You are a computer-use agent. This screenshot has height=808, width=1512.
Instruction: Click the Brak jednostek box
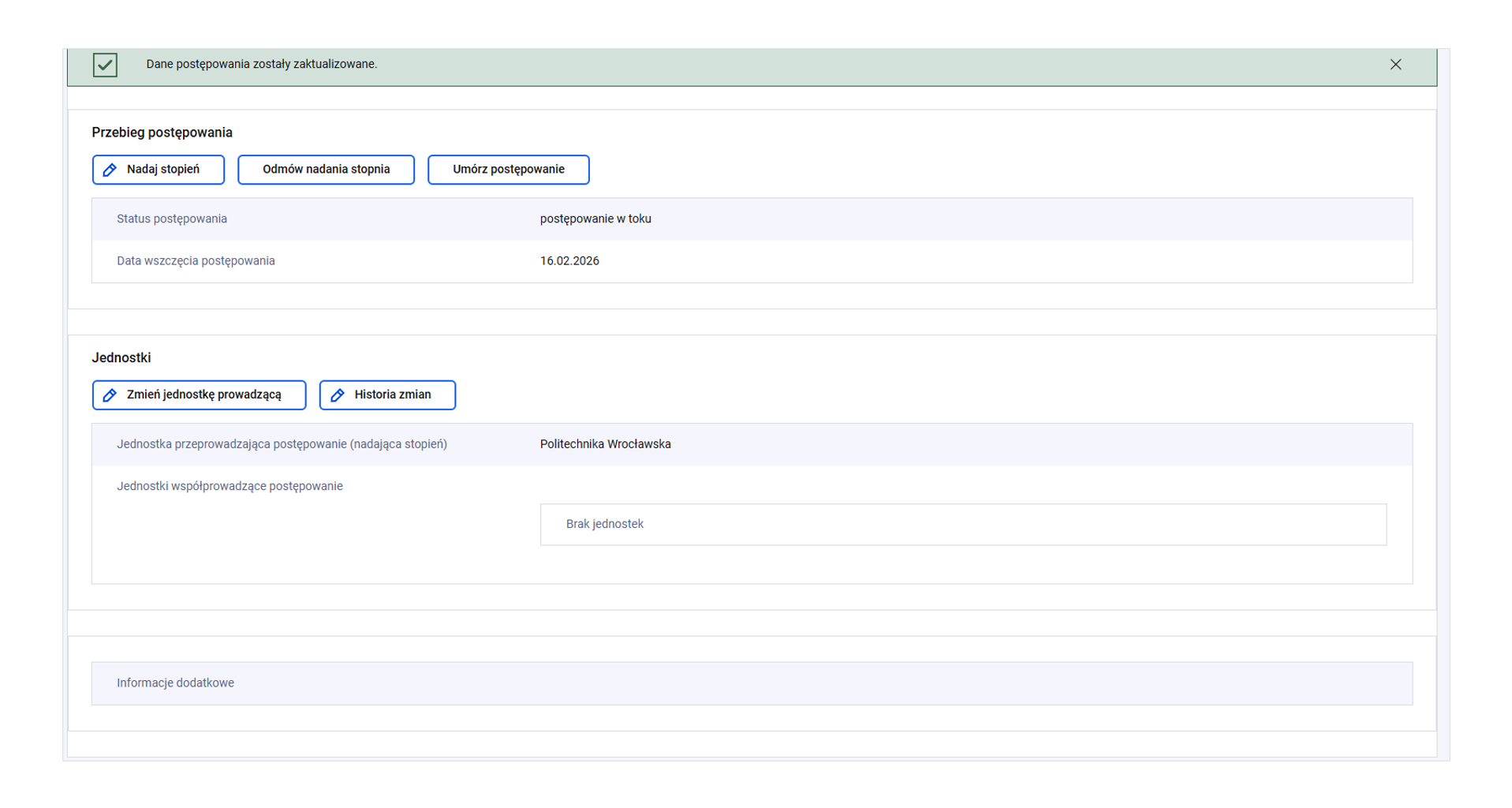[962, 525]
